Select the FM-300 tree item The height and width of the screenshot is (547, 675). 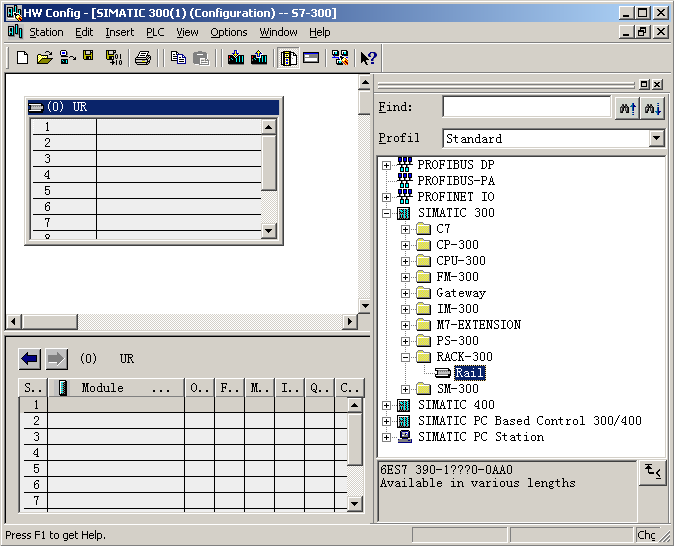click(457, 277)
